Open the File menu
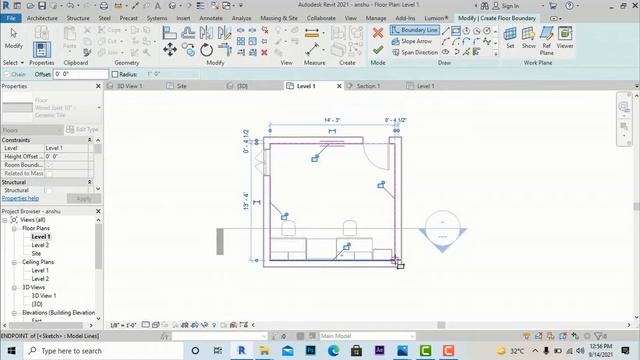This screenshot has width=640, height=360. point(11,18)
